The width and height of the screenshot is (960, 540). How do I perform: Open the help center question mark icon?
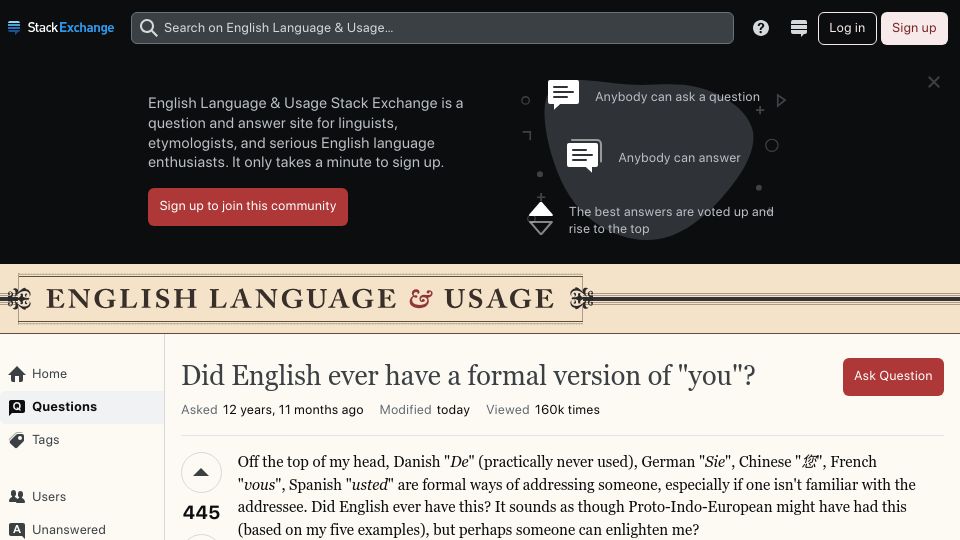(x=760, y=28)
